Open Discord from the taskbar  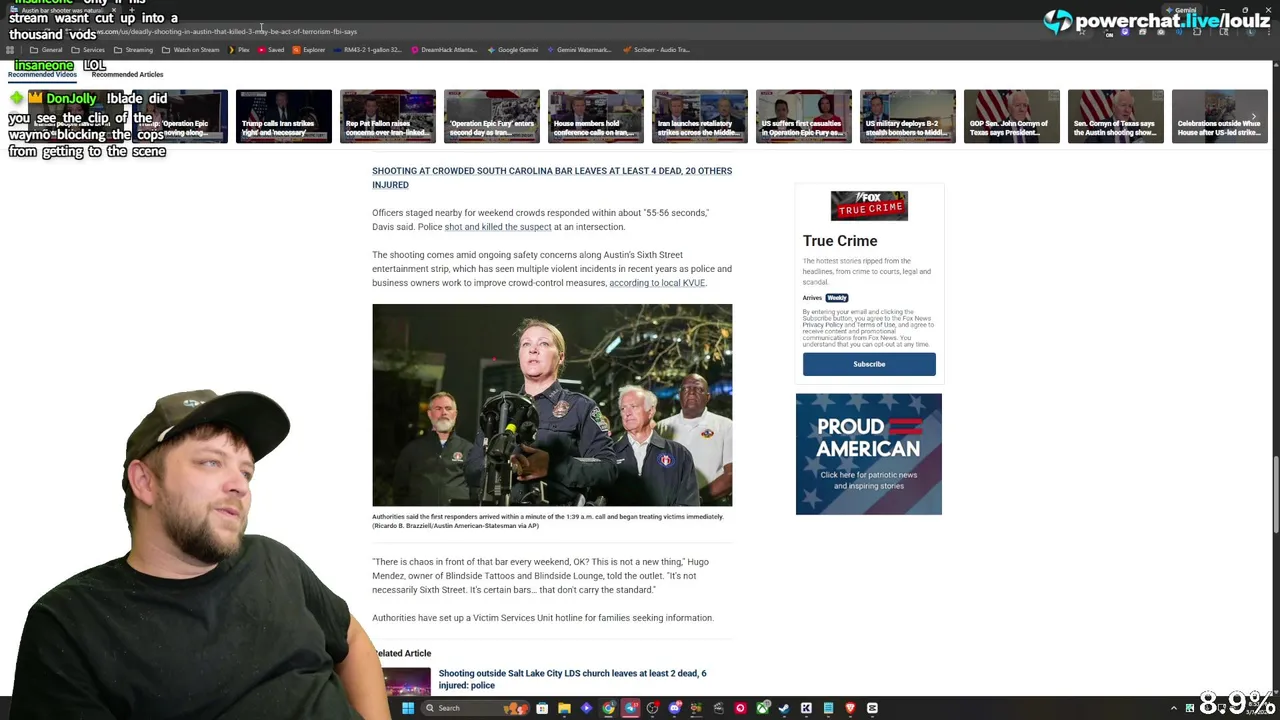tap(674, 708)
